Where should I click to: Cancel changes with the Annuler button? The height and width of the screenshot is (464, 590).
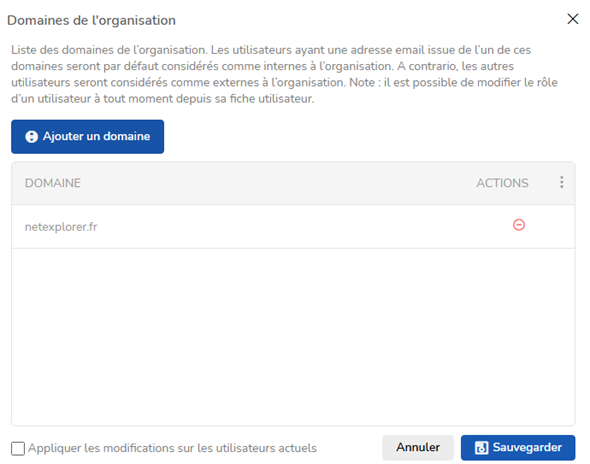click(418, 447)
